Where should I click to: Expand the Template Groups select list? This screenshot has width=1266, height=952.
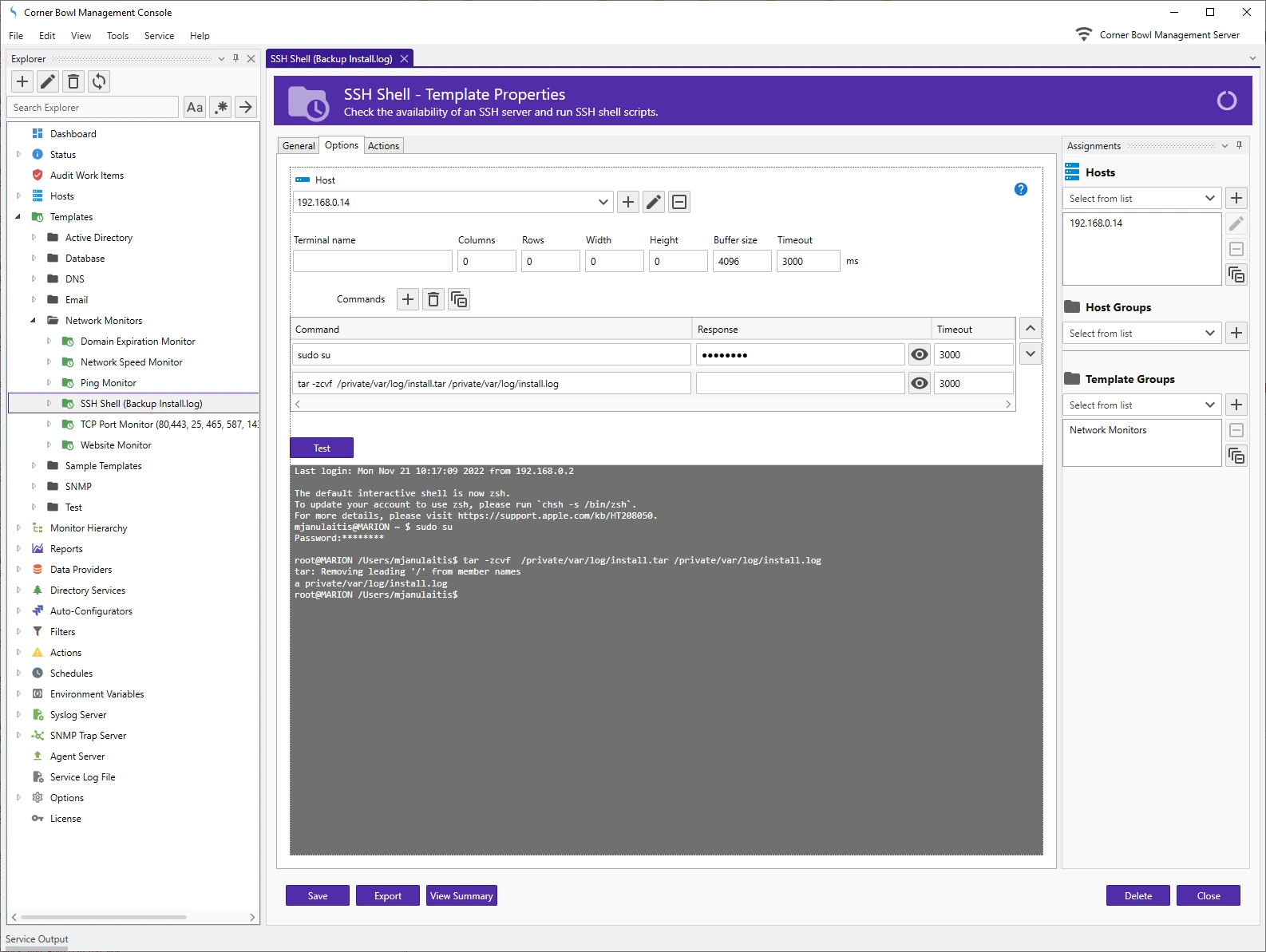tap(1209, 405)
